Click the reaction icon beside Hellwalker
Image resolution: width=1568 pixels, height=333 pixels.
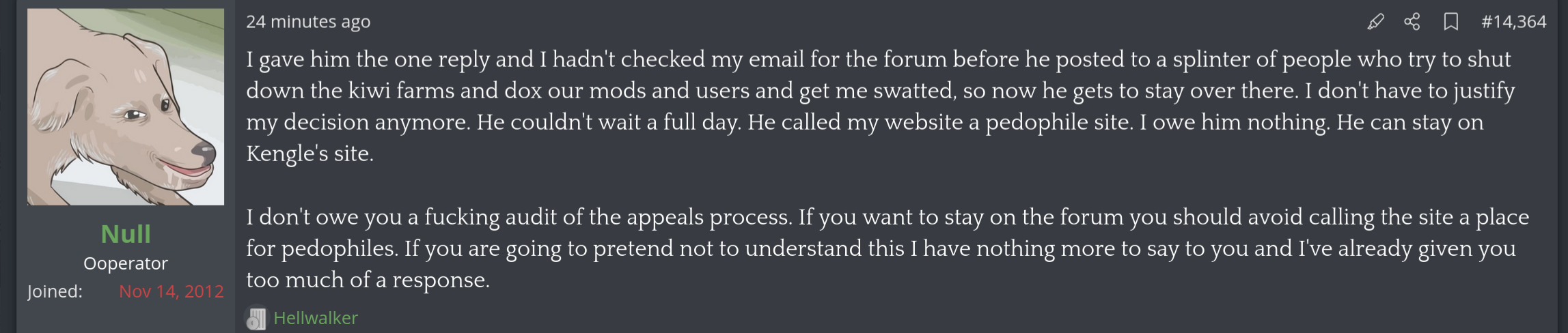[256, 318]
